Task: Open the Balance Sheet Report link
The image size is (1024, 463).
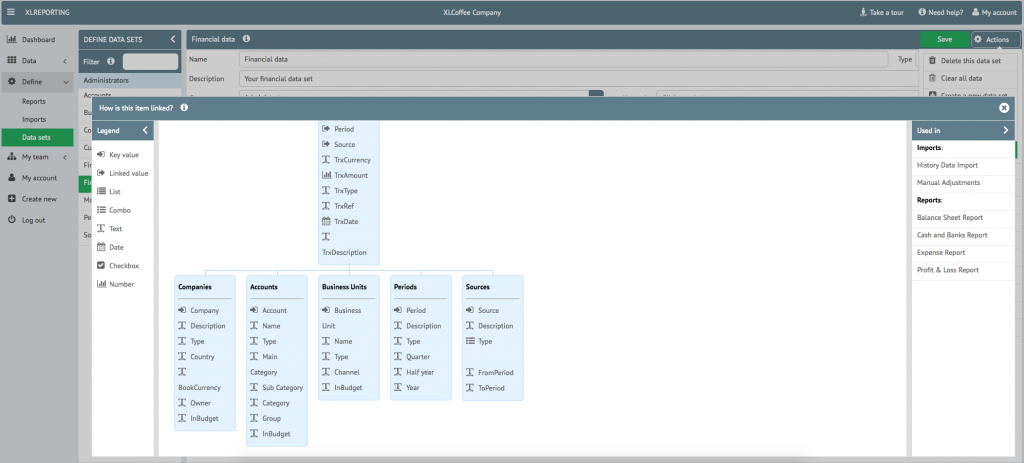Action: point(949,217)
